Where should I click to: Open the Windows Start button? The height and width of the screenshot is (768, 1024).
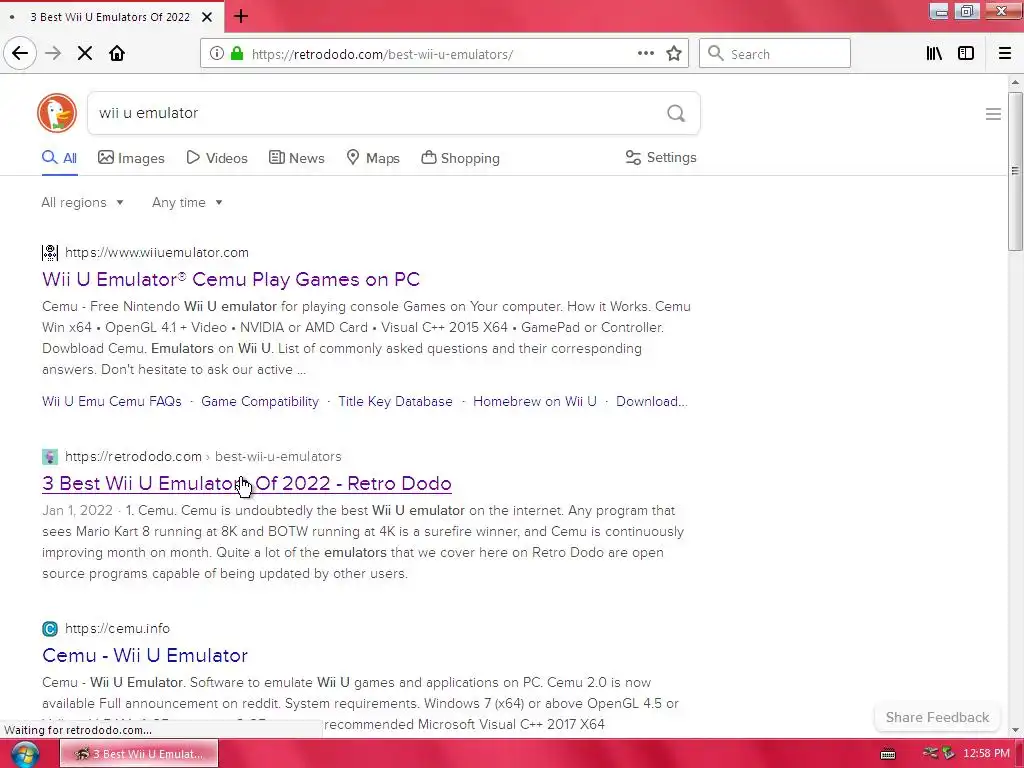pos(24,754)
